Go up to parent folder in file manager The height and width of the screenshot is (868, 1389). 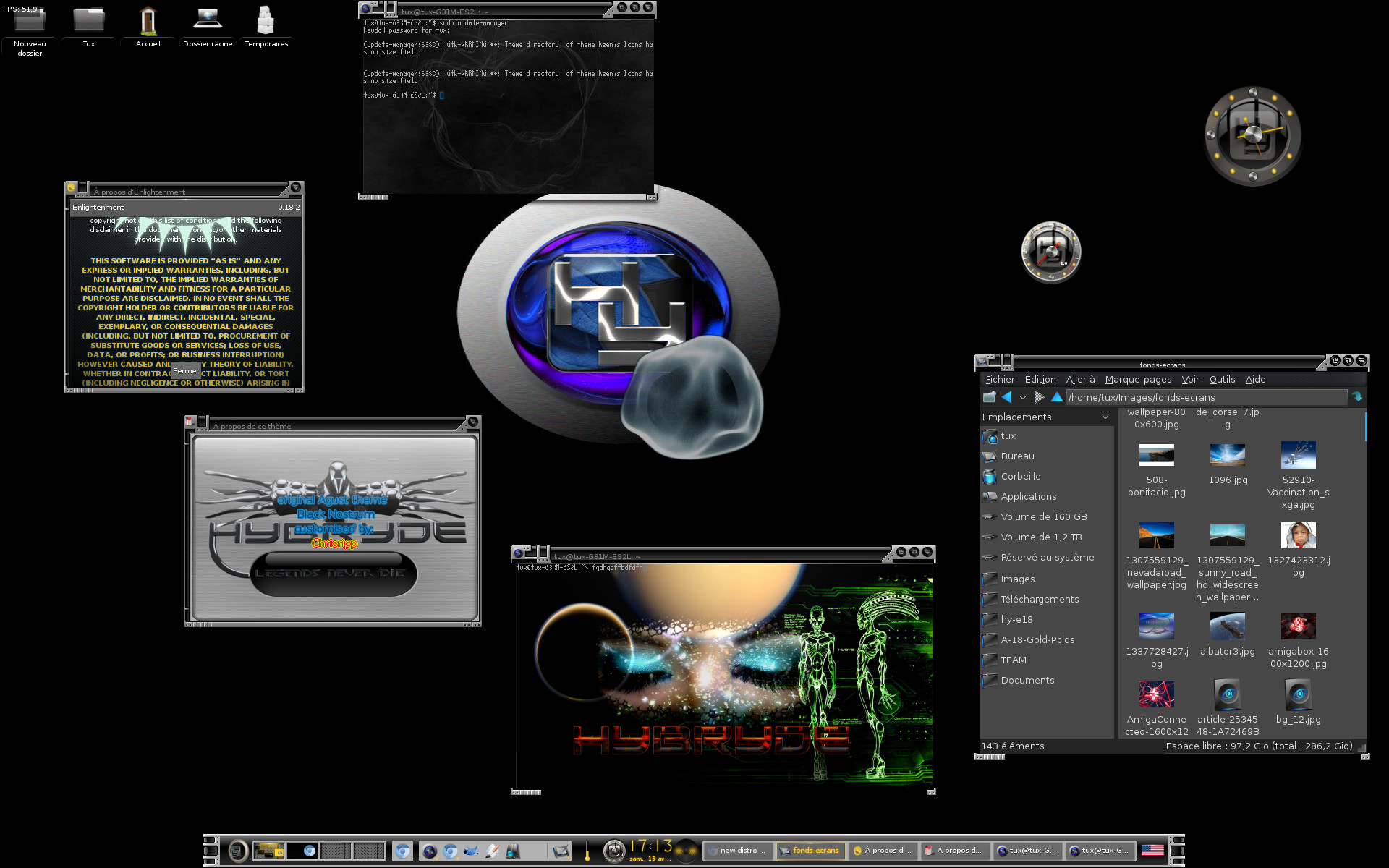[x=1057, y=397]
